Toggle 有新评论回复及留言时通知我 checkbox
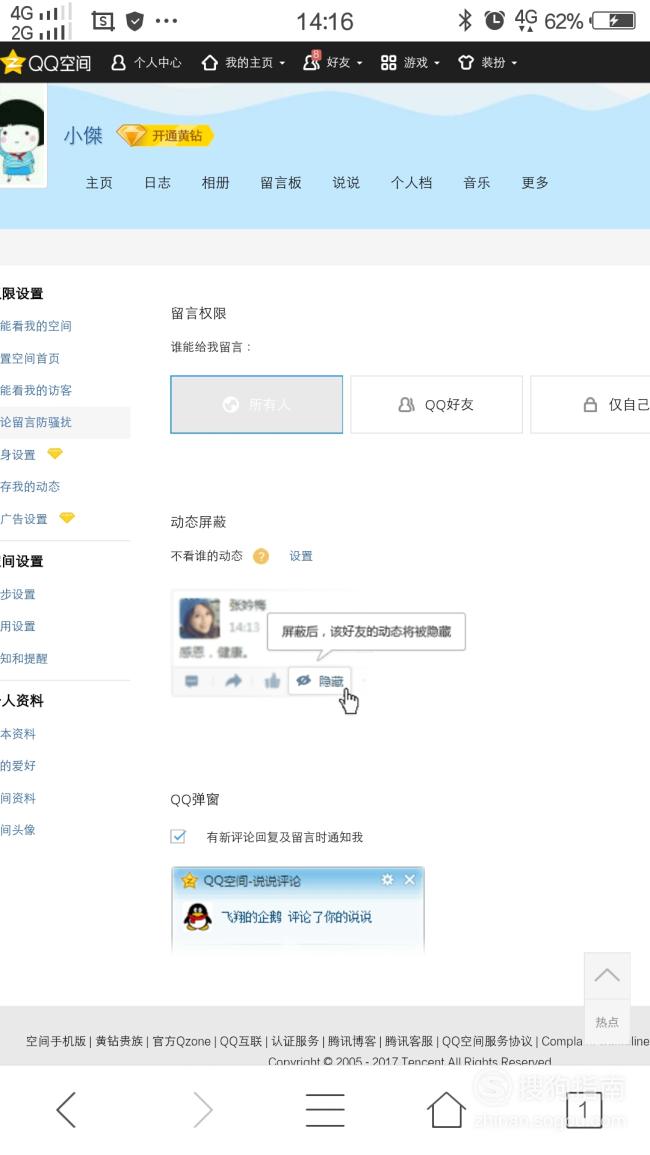This screenshot has height=1155, width=650. point(178,836)
